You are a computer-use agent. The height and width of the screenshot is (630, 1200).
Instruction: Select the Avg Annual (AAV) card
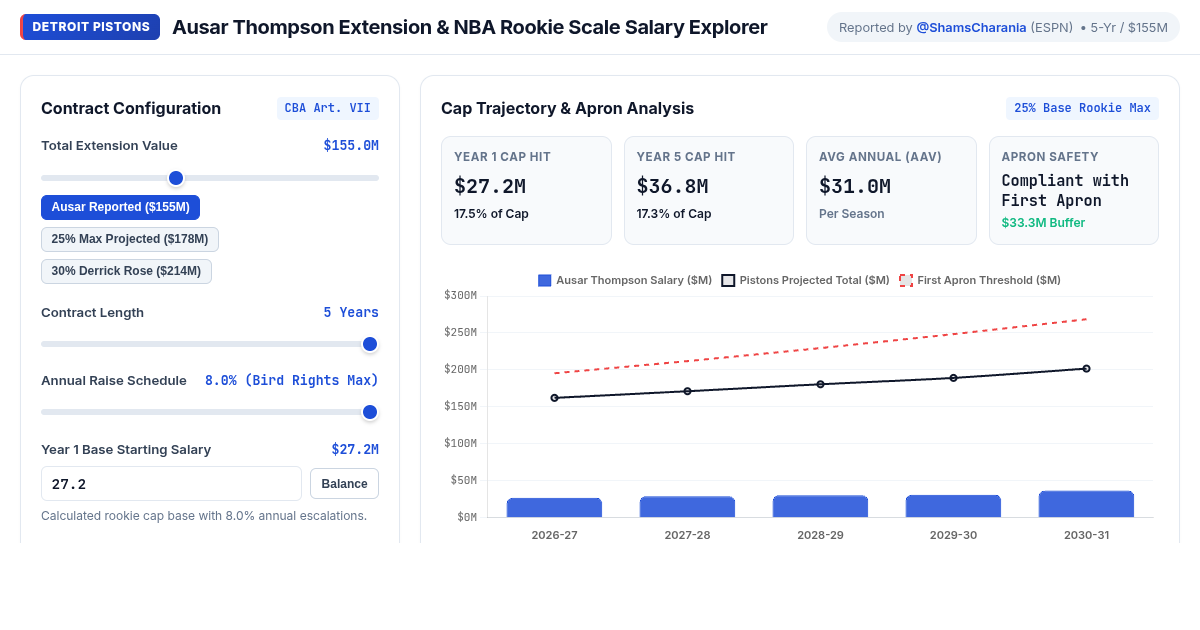[x=891, y=191]
